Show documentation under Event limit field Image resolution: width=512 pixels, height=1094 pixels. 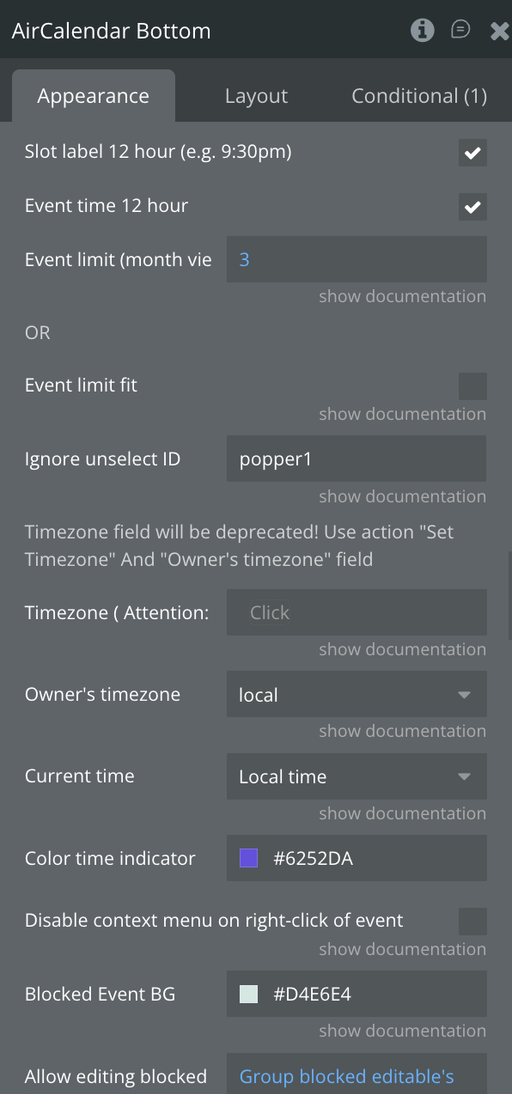(402, 297)
